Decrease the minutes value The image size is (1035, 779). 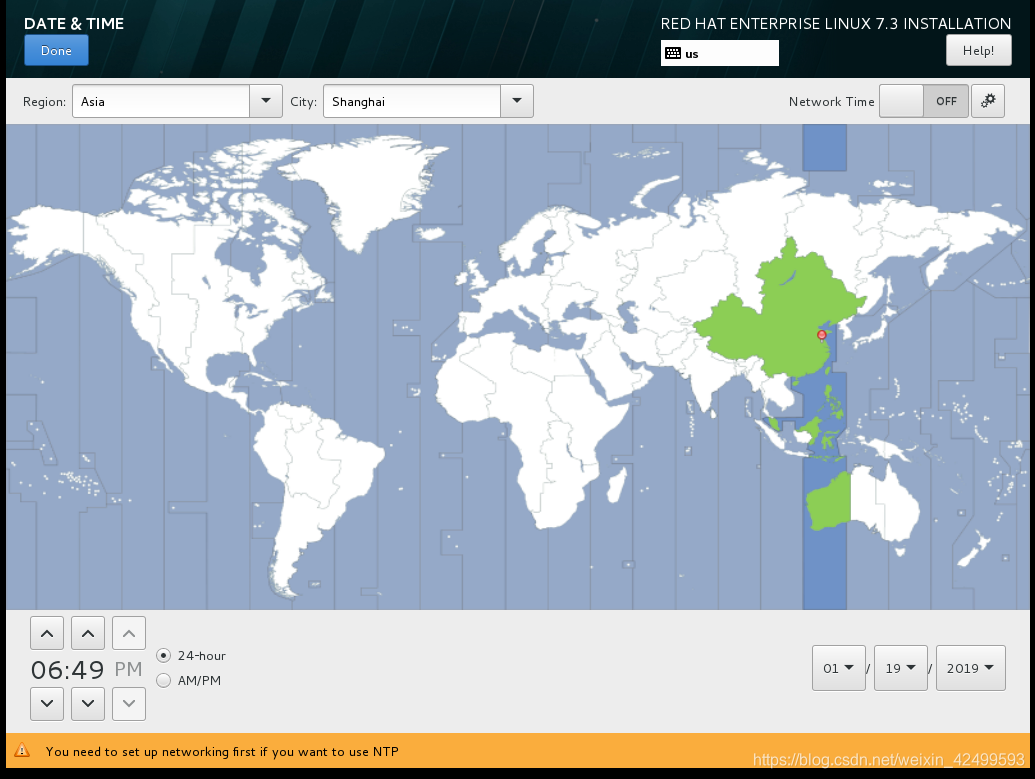pos(88,703)
